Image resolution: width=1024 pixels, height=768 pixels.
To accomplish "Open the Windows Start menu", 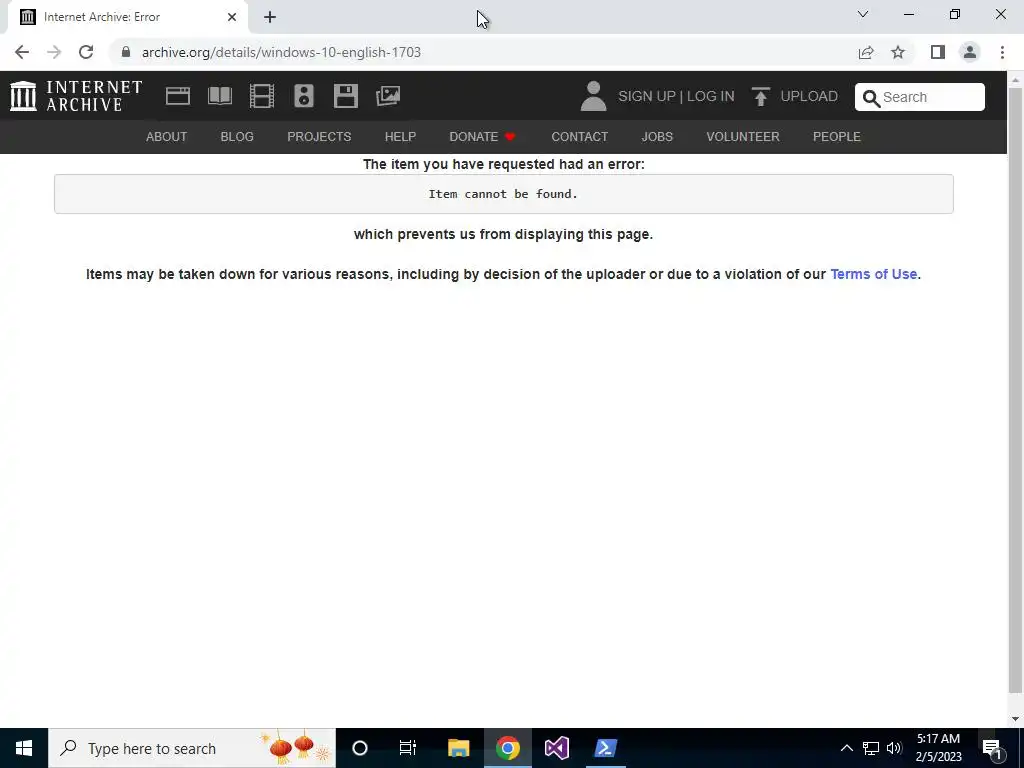I will click(x=24, y=748).
